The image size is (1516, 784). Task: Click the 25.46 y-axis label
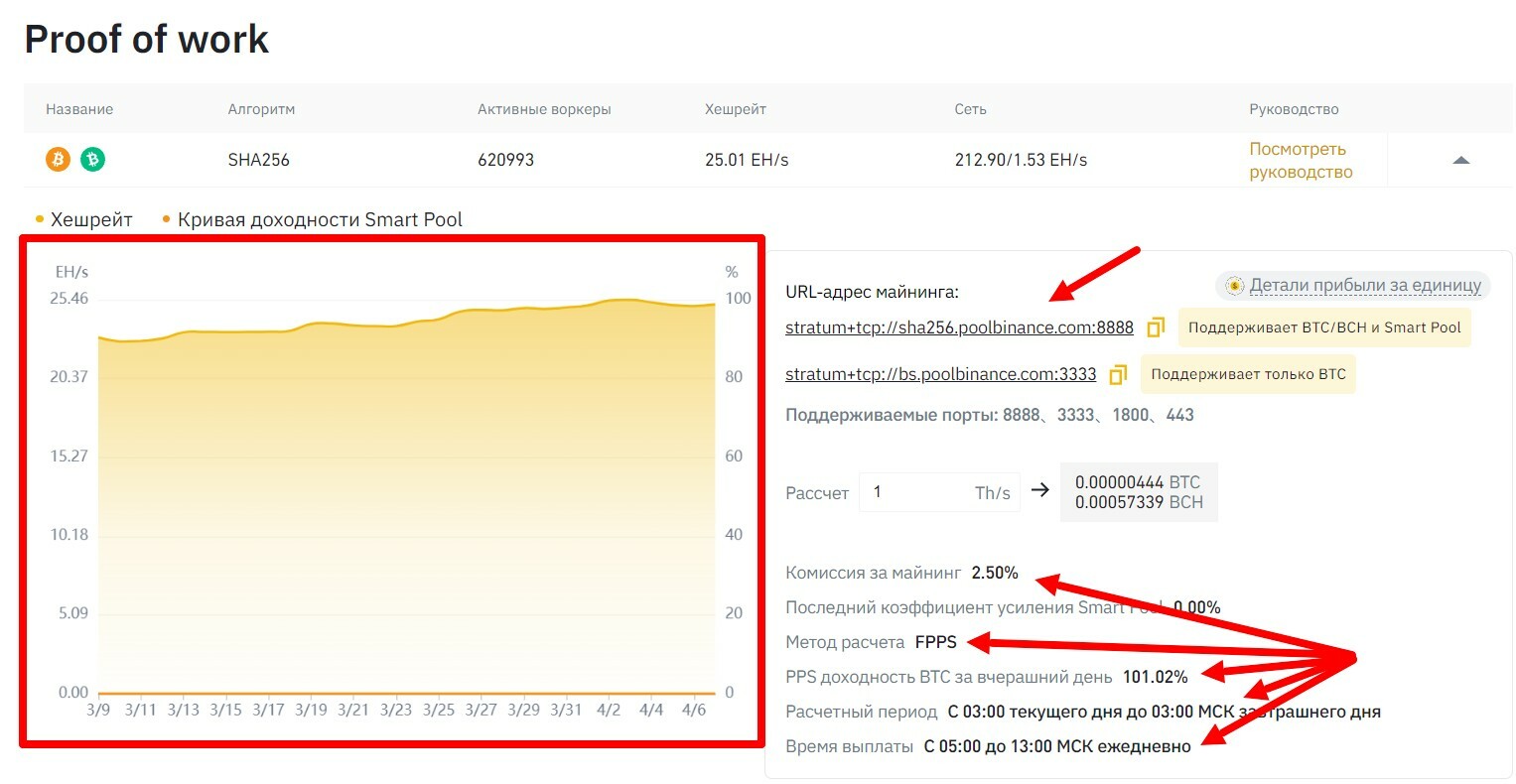(x=69, y=299)
